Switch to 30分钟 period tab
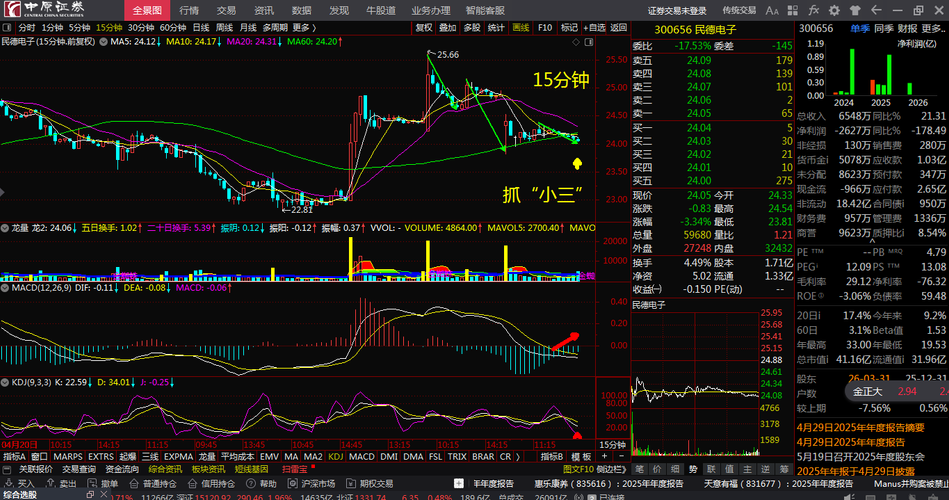This screenshot has width=949, height=500. 140,27
